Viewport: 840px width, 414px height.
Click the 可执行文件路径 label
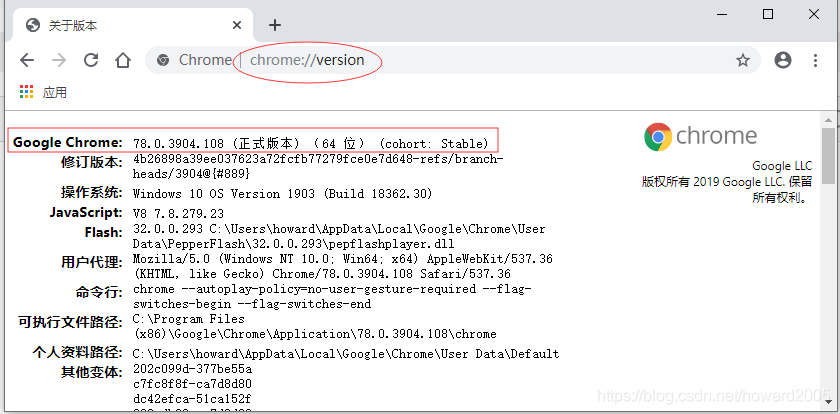(70, 322)
